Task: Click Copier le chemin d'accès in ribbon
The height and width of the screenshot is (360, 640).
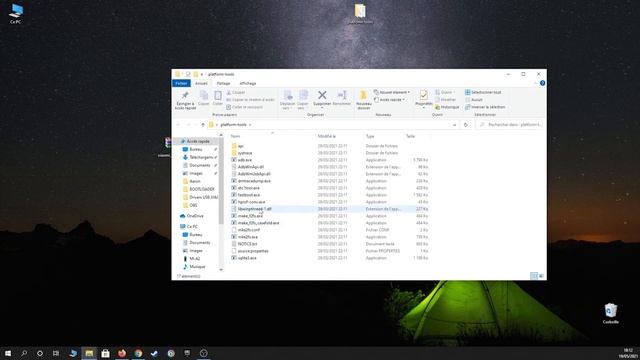Action: [x=250, y=100]
